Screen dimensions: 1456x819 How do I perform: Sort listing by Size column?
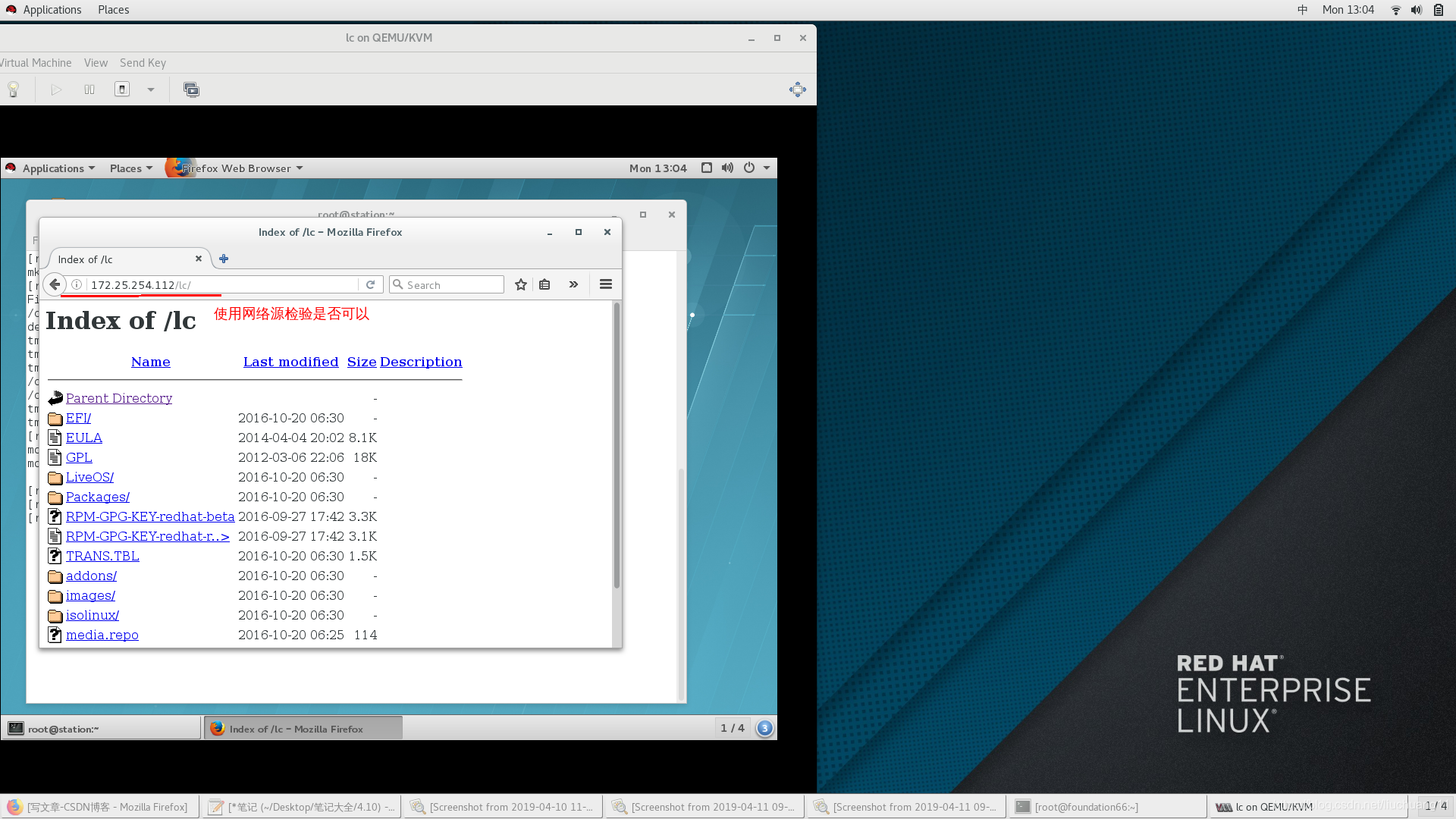tap(362, 362)
